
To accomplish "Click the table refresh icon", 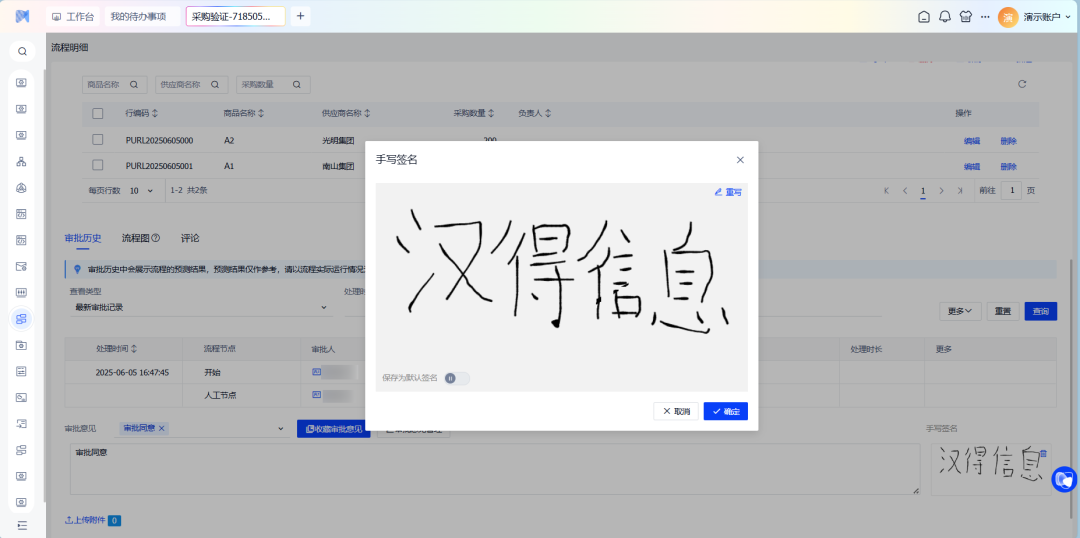I will (1022, 84).
